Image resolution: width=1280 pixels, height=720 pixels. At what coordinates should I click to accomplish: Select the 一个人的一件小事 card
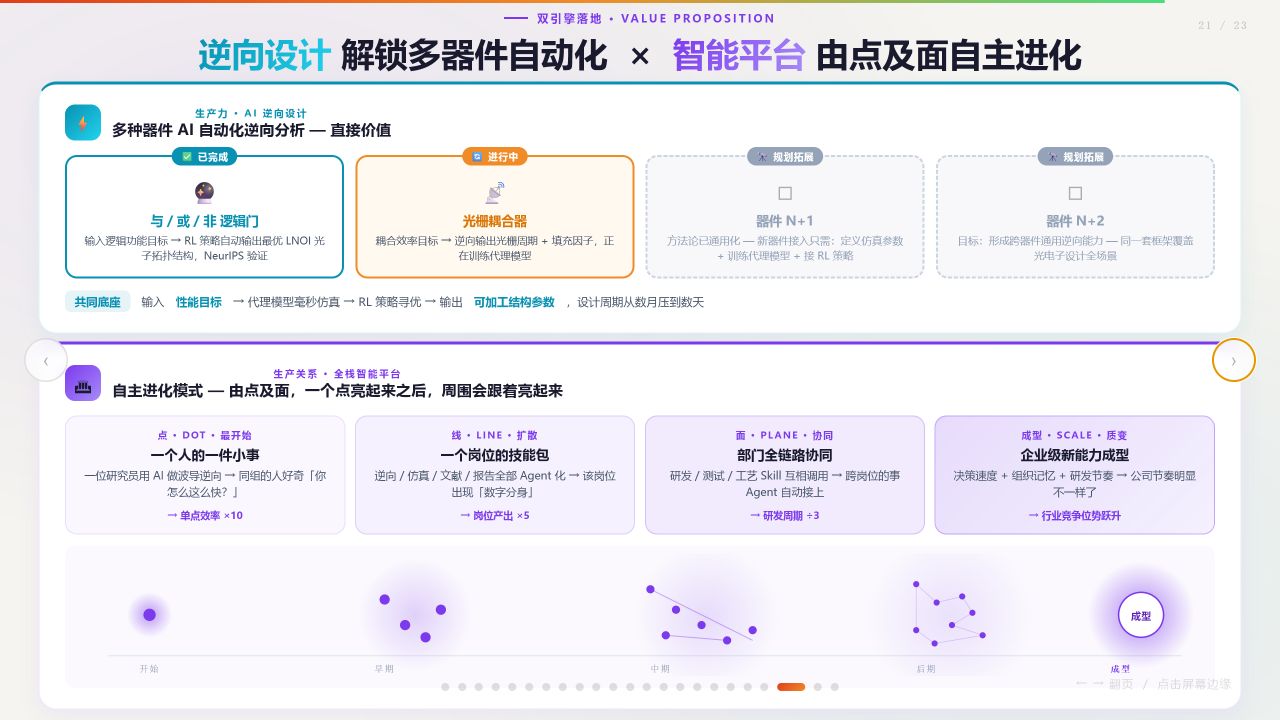tap(205, 475)
